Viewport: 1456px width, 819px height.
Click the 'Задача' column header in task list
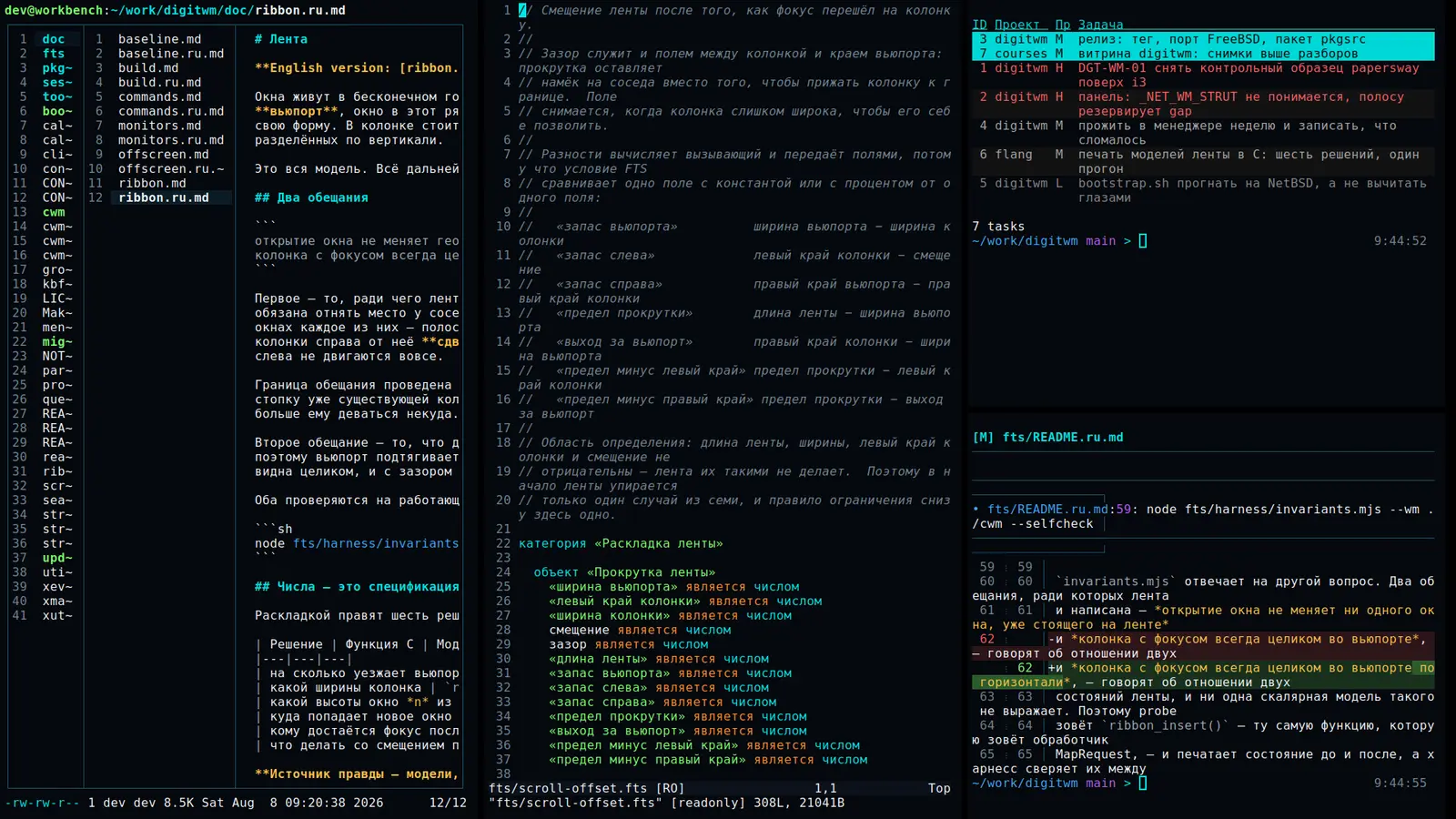pyautogui.click(x=1101, y=25)
